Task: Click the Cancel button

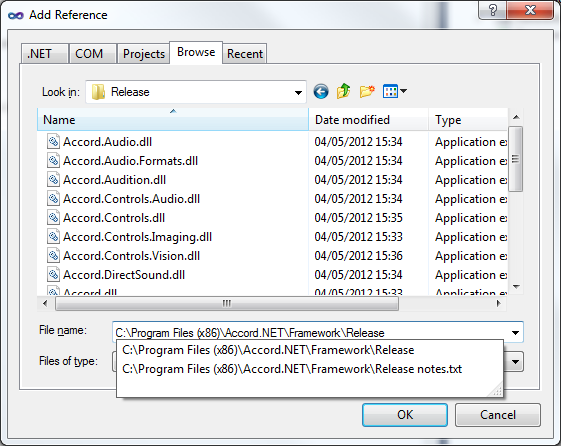Action: click(498, 415)
